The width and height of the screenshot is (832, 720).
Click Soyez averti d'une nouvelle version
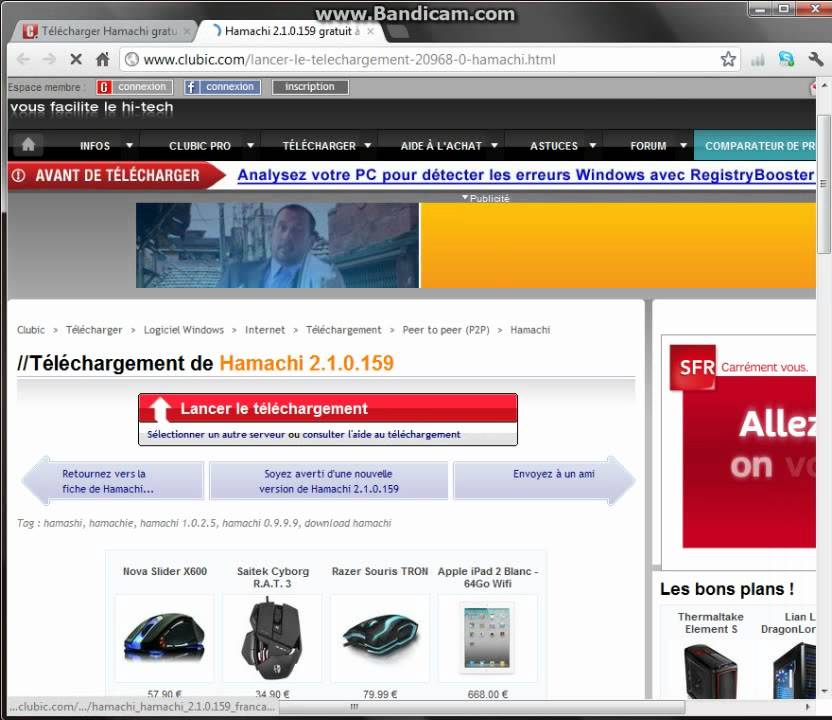point(328,481)
